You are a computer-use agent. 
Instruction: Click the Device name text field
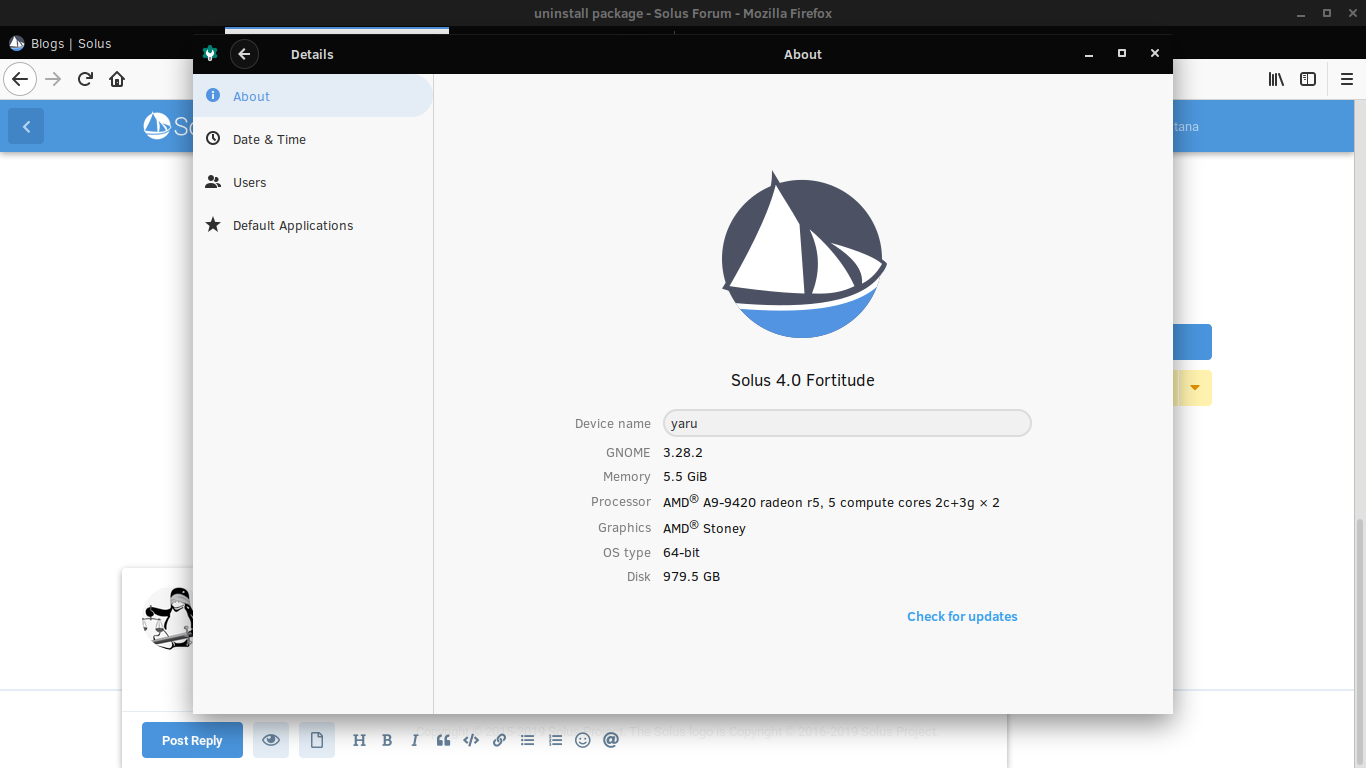[846, 423]
